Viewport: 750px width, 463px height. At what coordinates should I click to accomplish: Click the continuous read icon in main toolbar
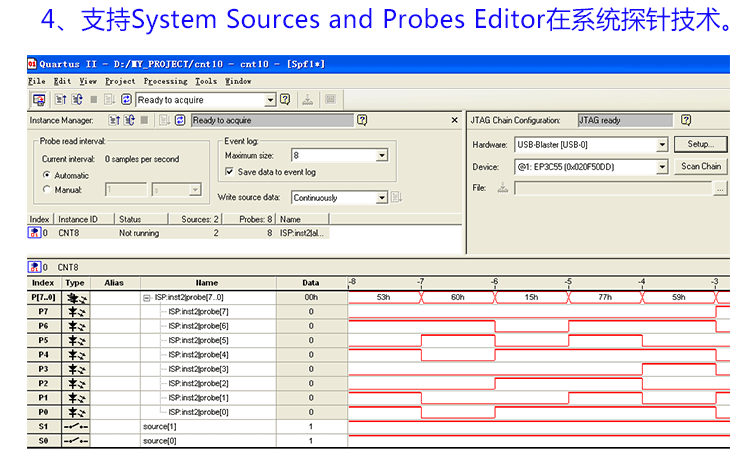(77, 99)
